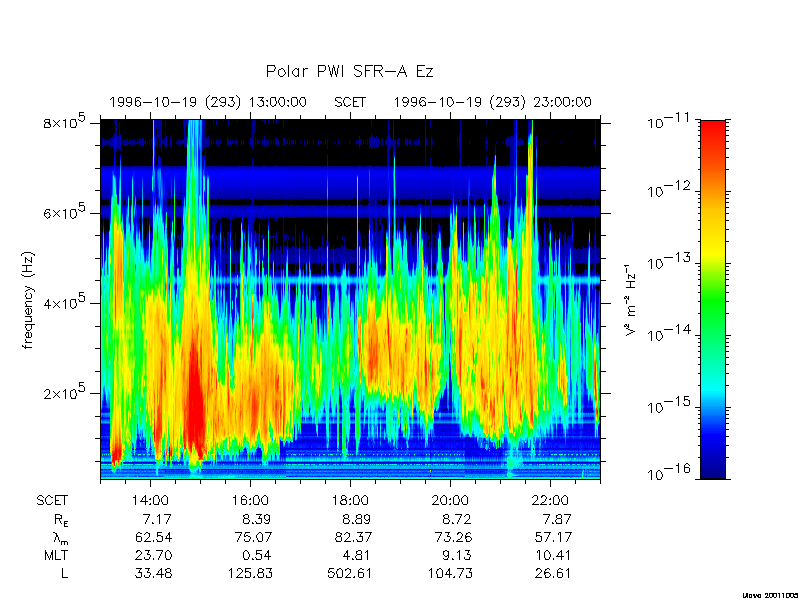Click the end time label 1996-10-19 (293) 23:00:00
This screenshot has width=800, height=600.
492,102
